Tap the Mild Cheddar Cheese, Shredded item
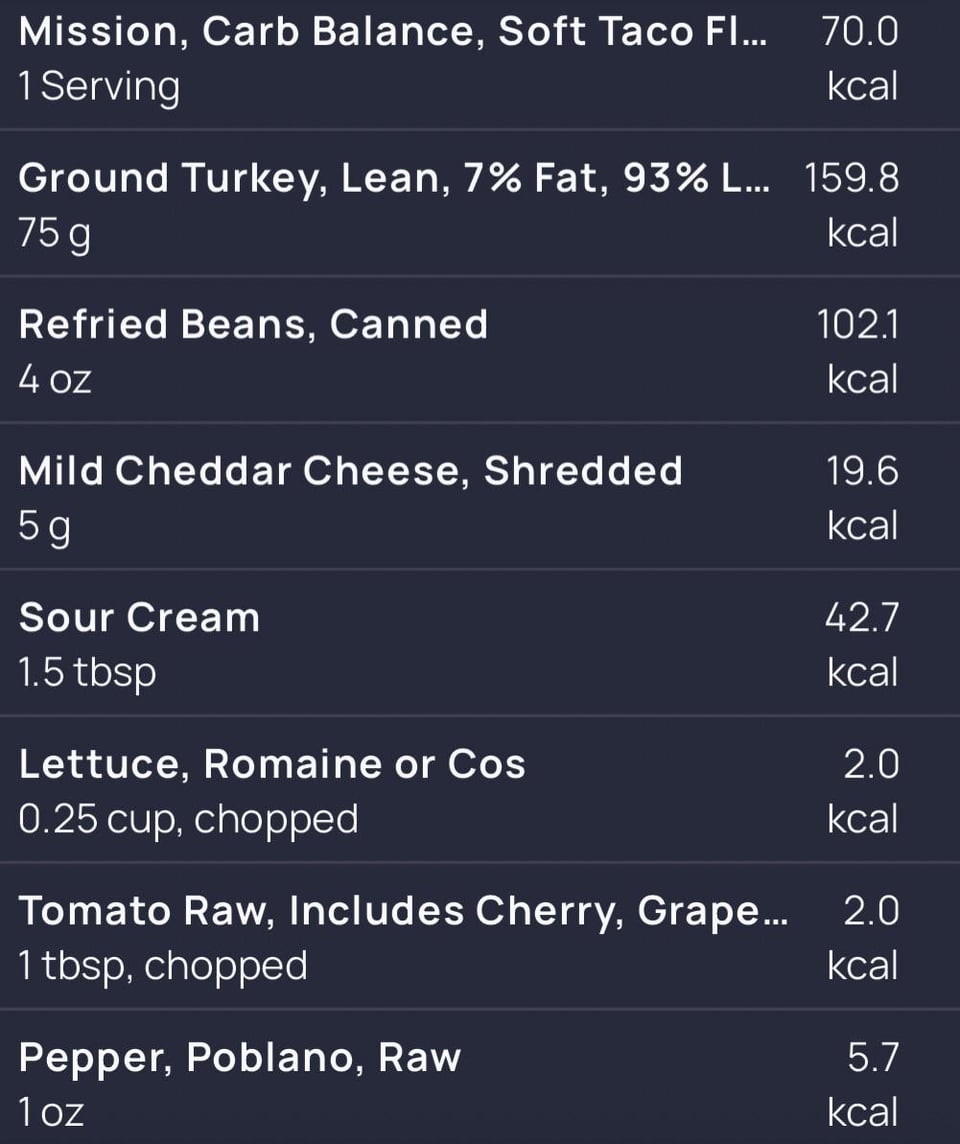Image resolution: width=960 pixels, height=1144 pixels. point(480,497)
